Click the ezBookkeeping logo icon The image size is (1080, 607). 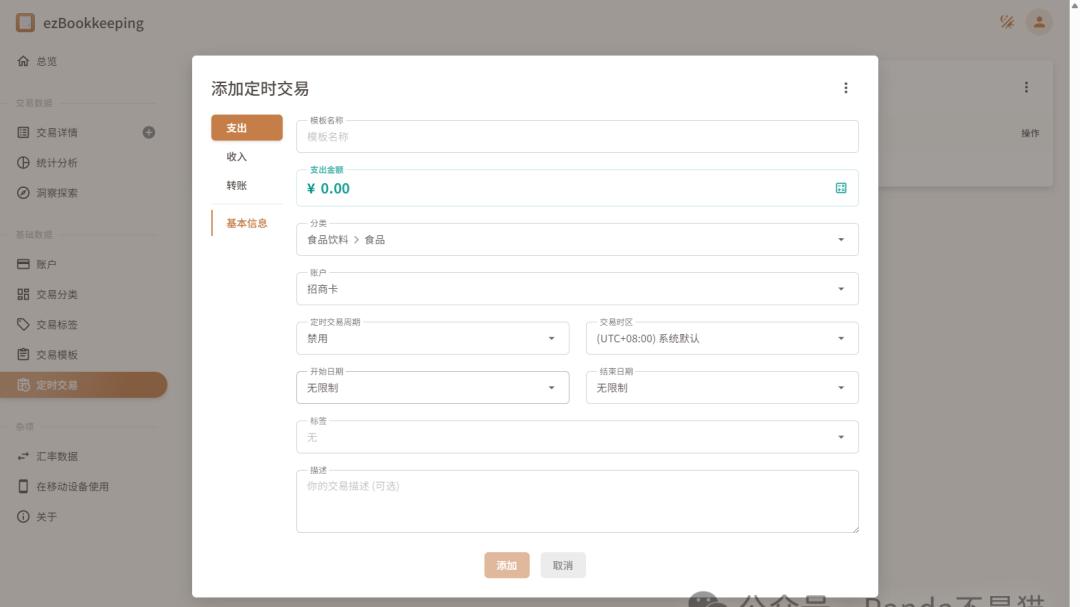[x=25, y=23]
